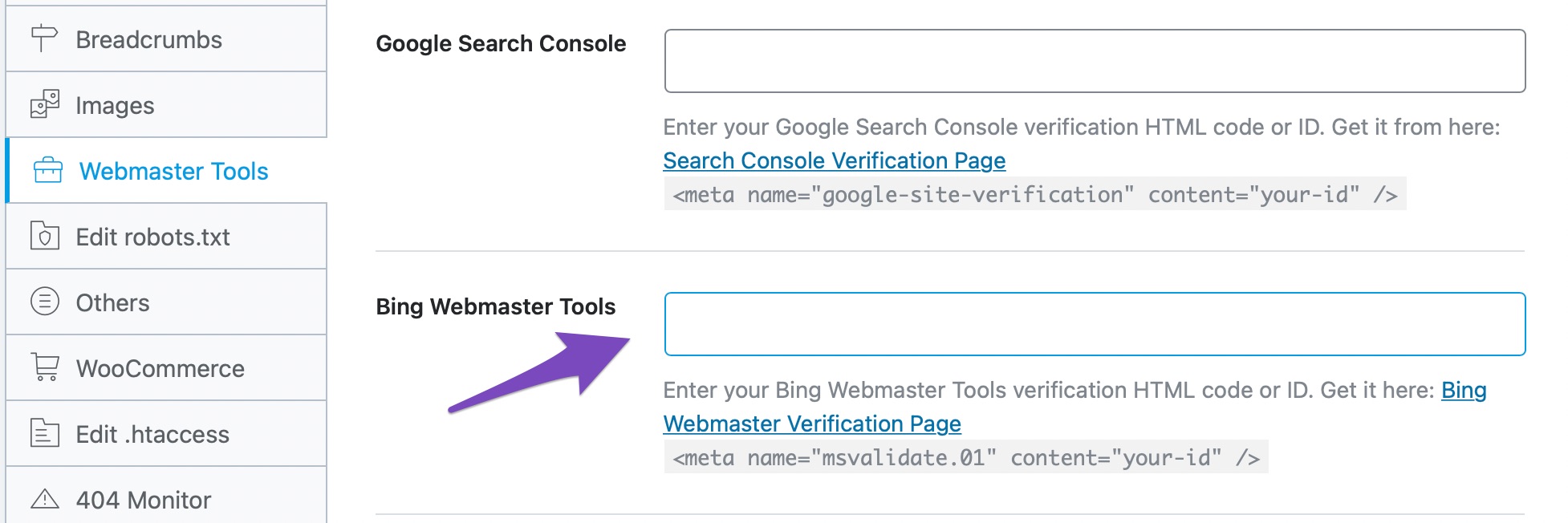Viewport: 1568px width, 523px height.
Task: Click the Webmaster Tools toolbox icon
Action: tap(48, 170)
